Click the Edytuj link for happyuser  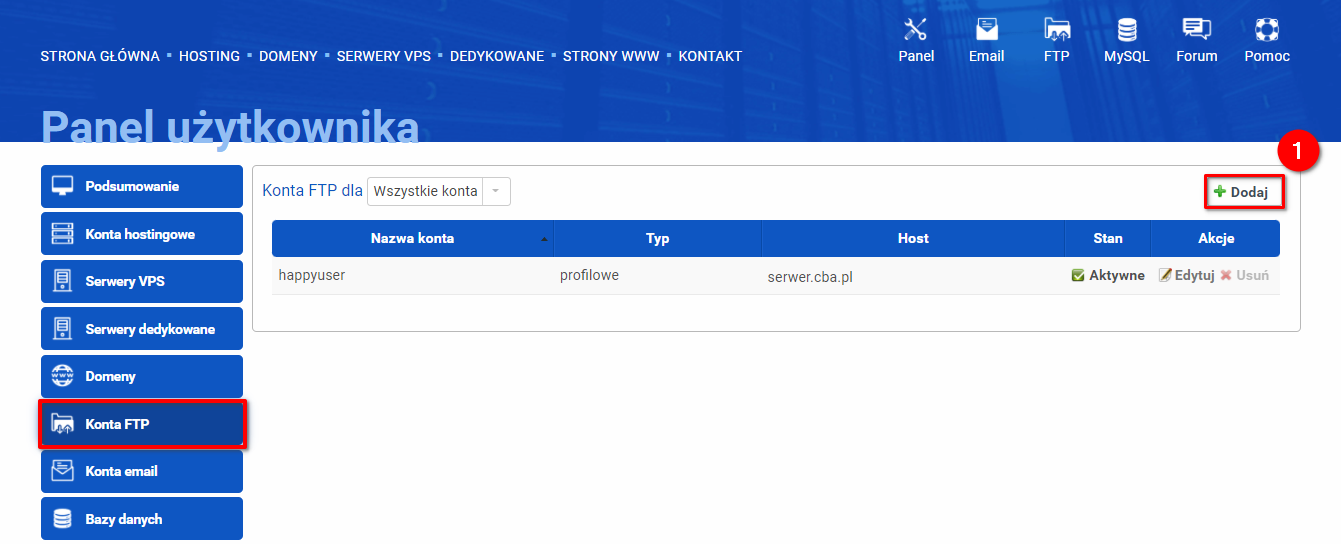pyautogui.click(x=1194, y=275)
